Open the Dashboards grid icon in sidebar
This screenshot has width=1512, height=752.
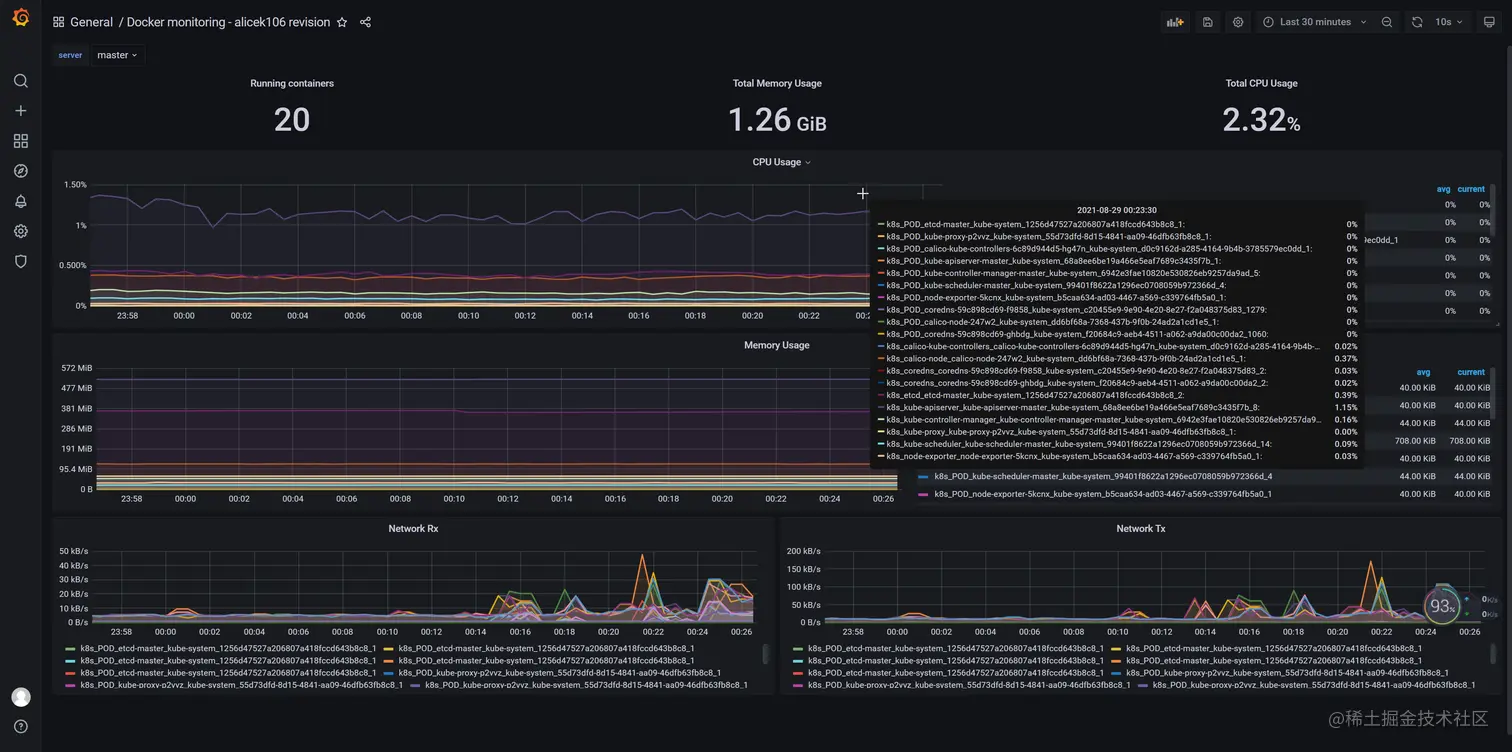21,141
